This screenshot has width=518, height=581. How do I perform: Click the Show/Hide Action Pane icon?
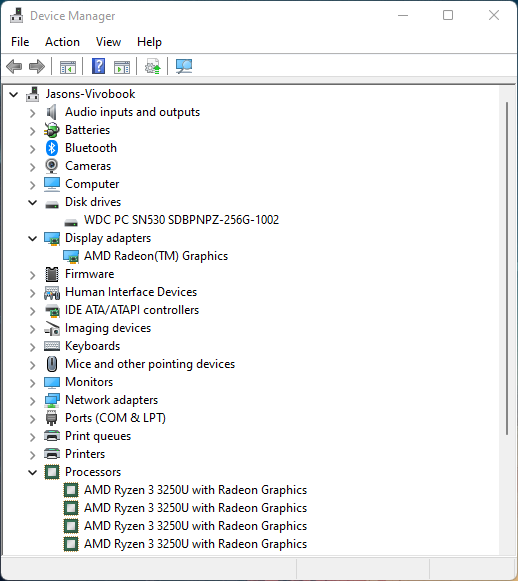pyautogui.click(x=122, y=67)
